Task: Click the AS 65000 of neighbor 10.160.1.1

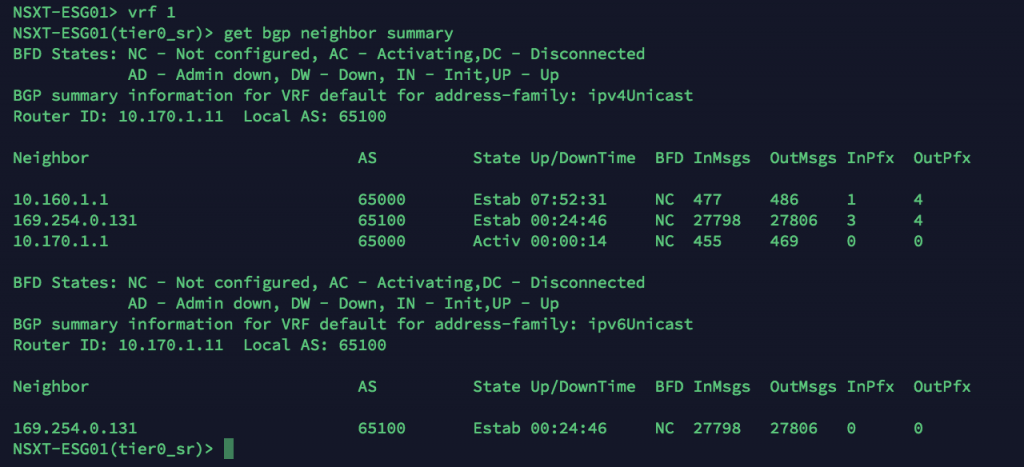Action: [x=381, y=199]
